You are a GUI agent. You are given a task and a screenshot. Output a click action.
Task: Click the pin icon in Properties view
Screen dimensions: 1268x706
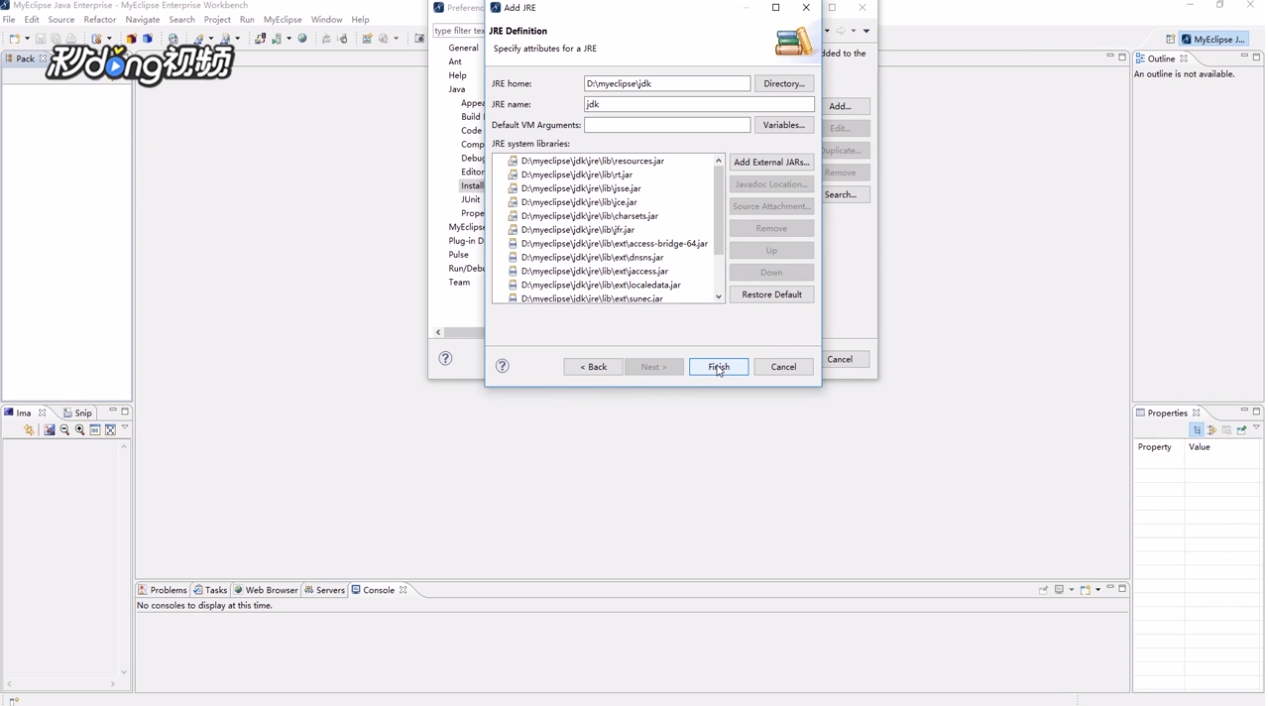click(x=1242, y=430)
